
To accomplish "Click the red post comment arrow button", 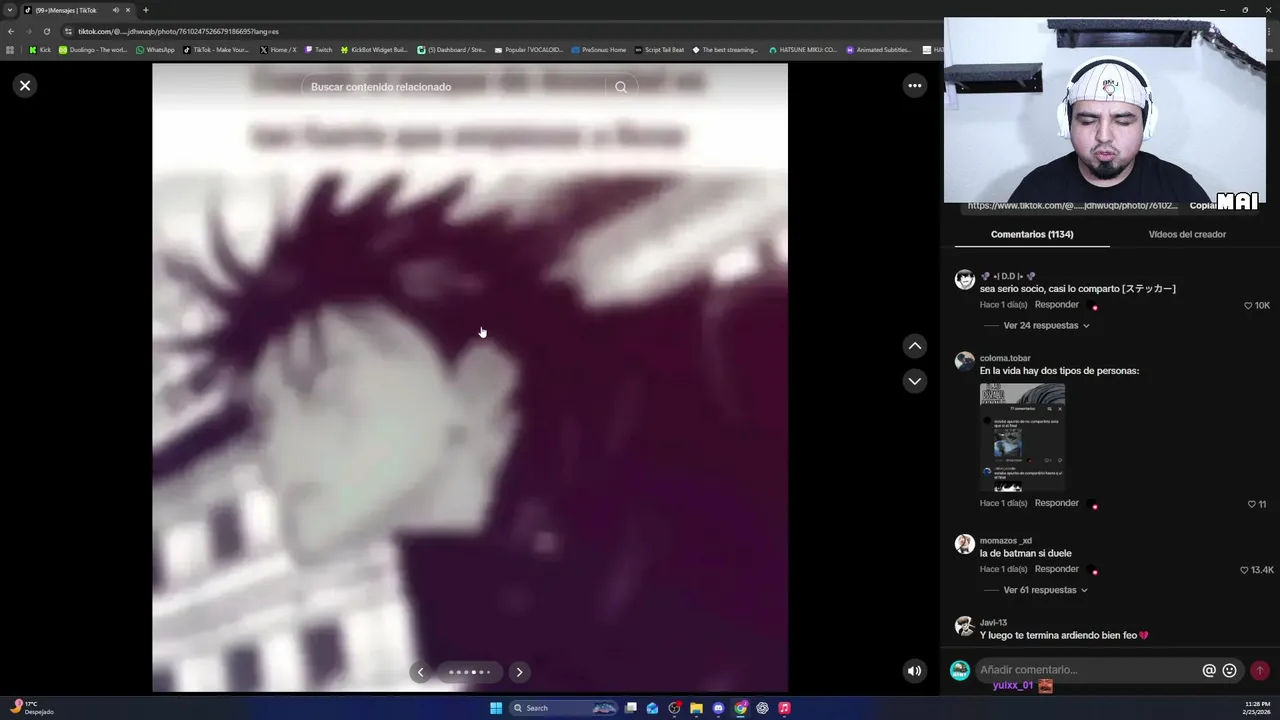I will tap(1259, 670).
